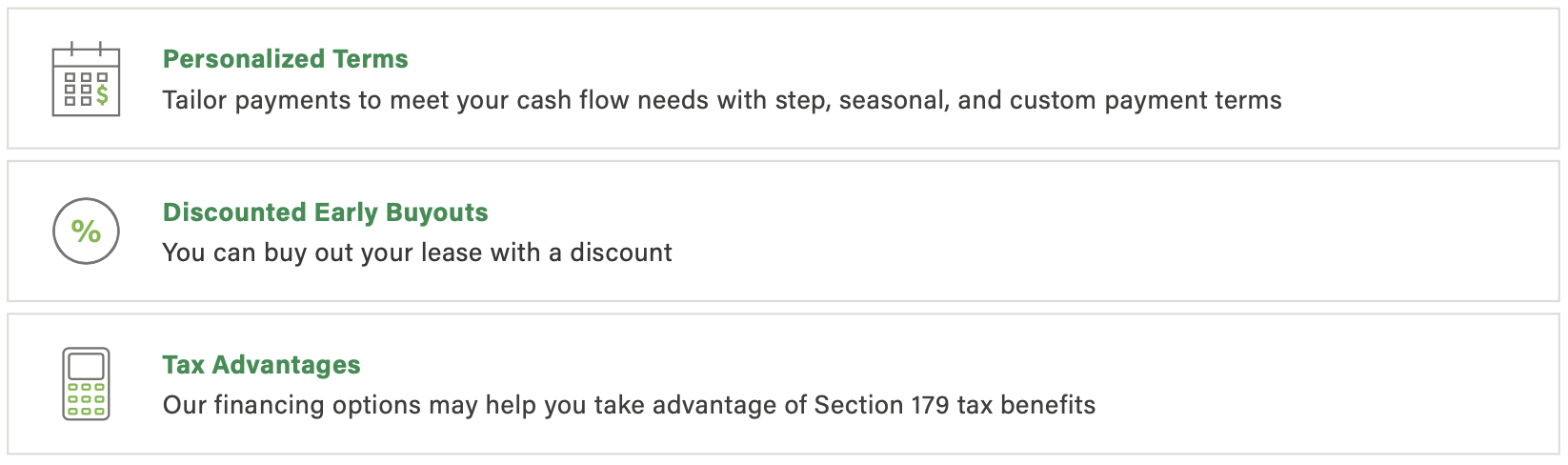Click the word 'discount' ending the lease sentence
The image size is (1568, 465).
[x=621, y=253]
